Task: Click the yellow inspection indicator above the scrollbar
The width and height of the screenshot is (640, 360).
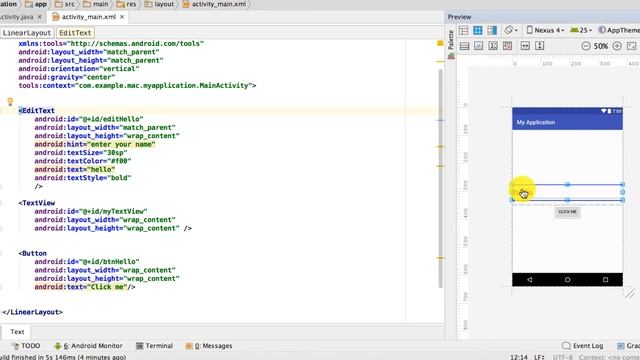Action: (440, 43)
